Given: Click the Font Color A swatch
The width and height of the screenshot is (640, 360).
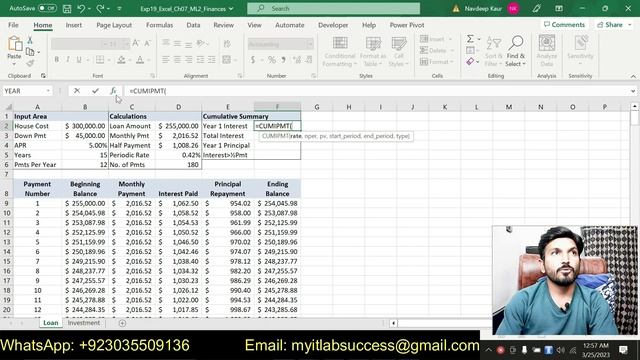Looking at the screenshot, I should [x=140, y=60].
